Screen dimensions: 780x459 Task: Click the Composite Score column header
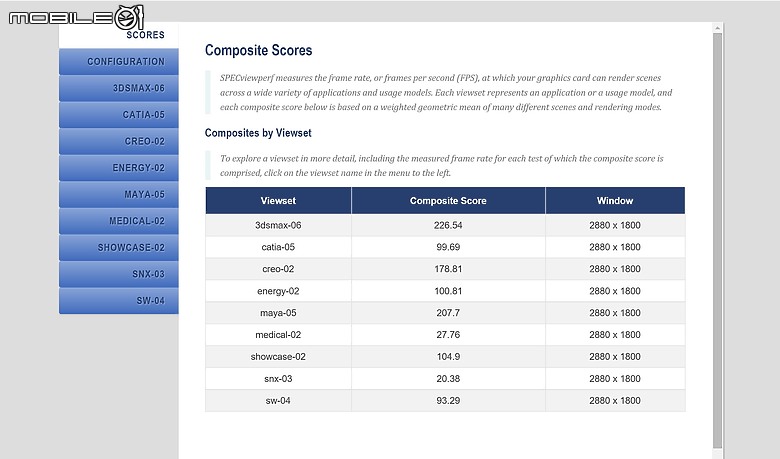click(448, 201)
